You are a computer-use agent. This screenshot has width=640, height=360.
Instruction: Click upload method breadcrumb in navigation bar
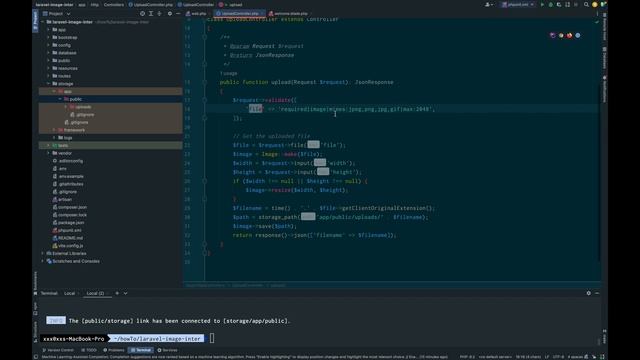pyautogui.click(x=231, y=4)
